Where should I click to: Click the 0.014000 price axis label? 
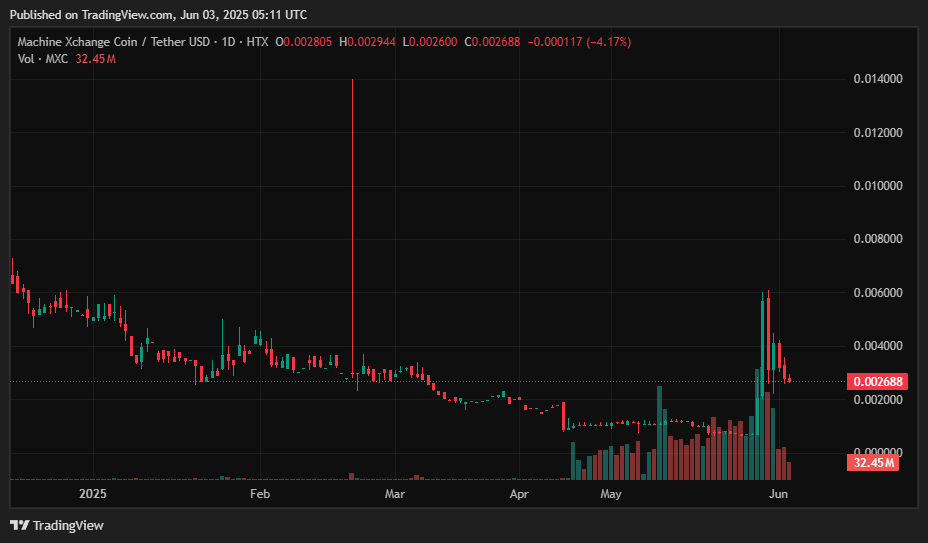pyautogui.click(x=876, y=79)
